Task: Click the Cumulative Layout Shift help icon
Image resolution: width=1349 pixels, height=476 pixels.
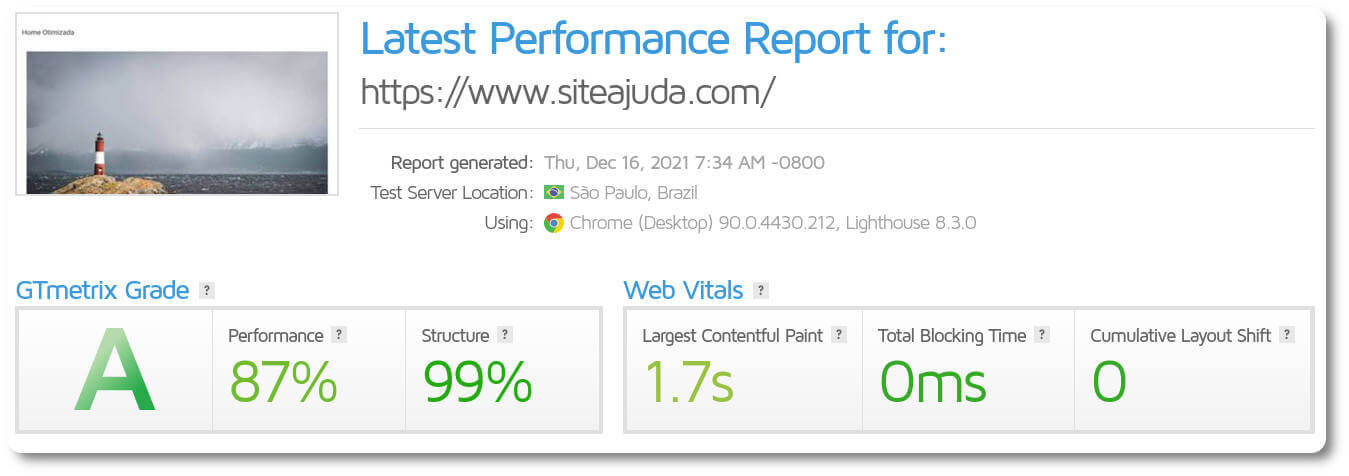Action: click(1287, 335)
